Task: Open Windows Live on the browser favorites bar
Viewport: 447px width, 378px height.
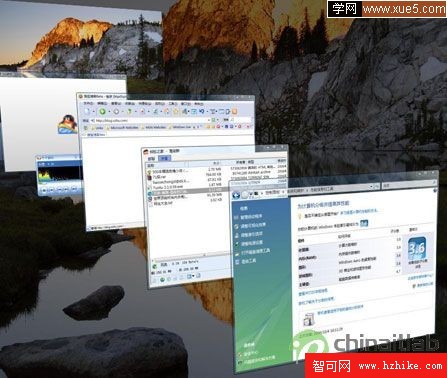Action: coord(181,127)
